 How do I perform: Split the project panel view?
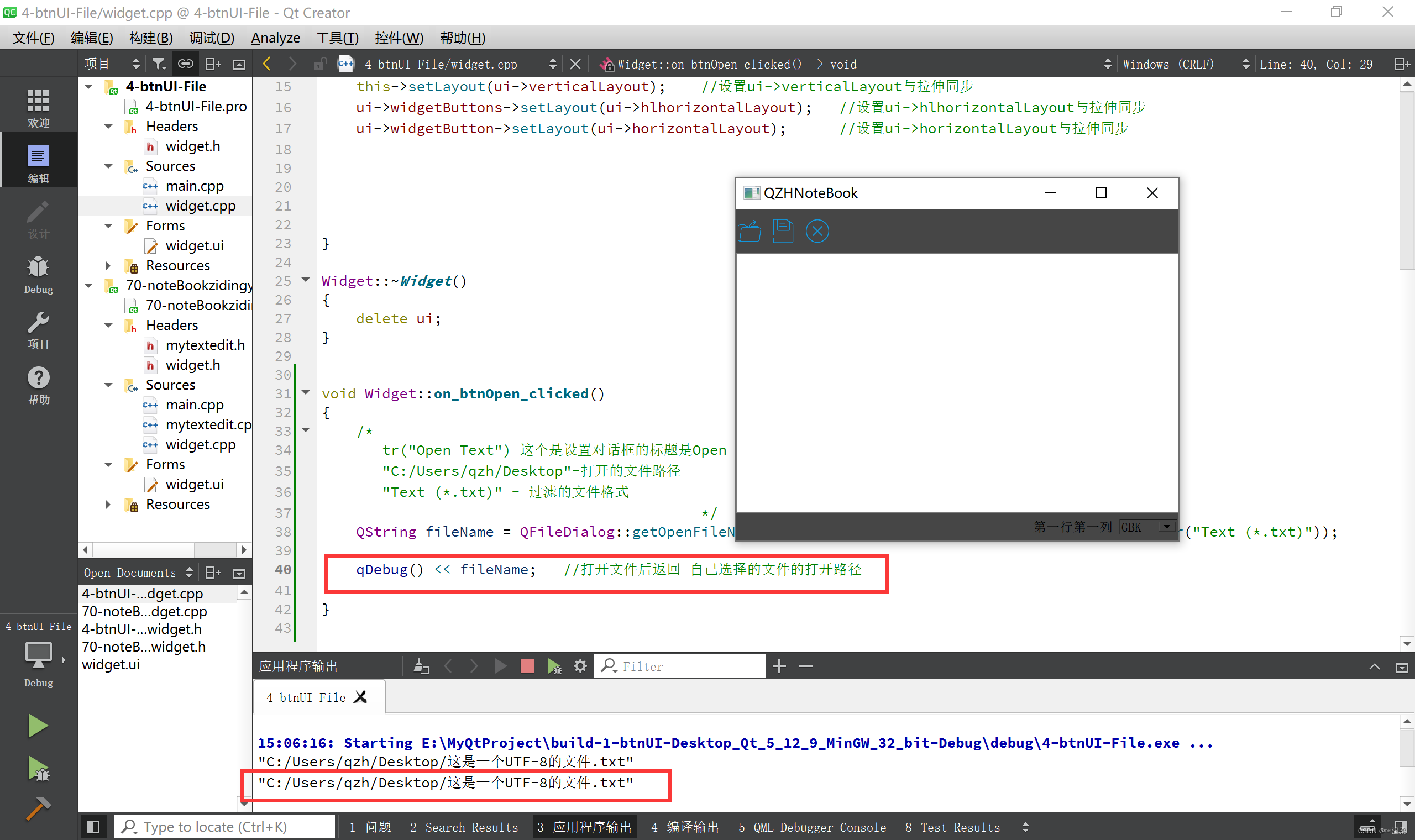pos(213,64)
